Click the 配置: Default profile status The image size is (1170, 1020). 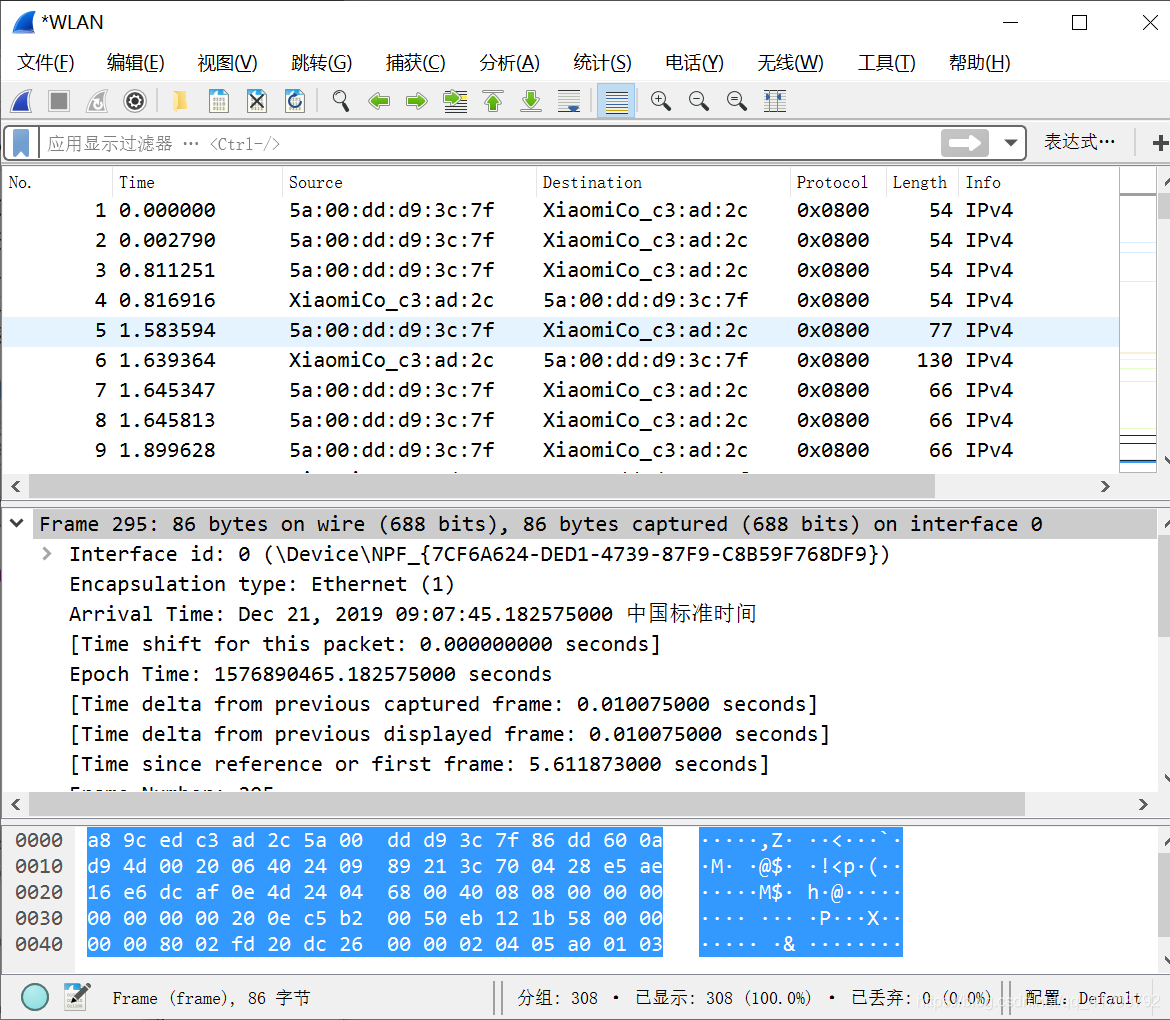pos(1082,998)
